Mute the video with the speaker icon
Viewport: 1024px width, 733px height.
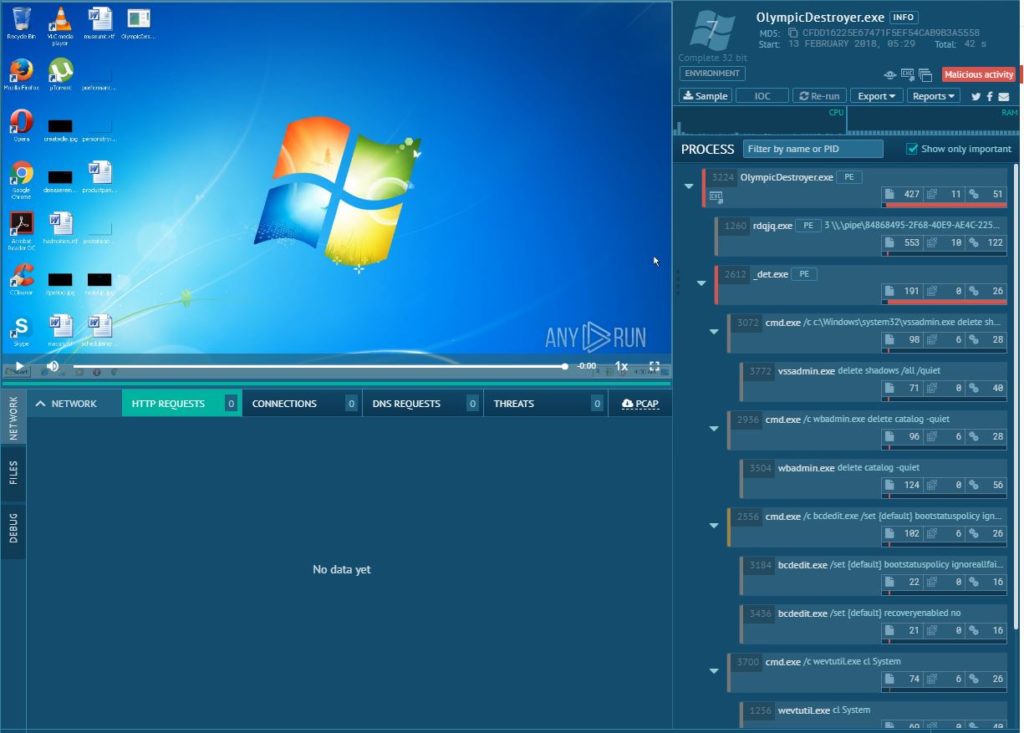52,366
